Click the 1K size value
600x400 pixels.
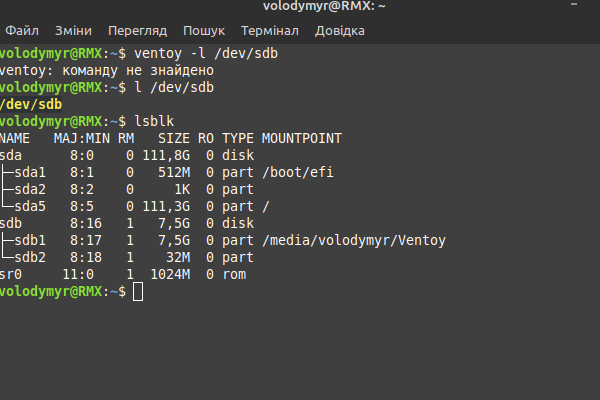click(x=182, y=189)
